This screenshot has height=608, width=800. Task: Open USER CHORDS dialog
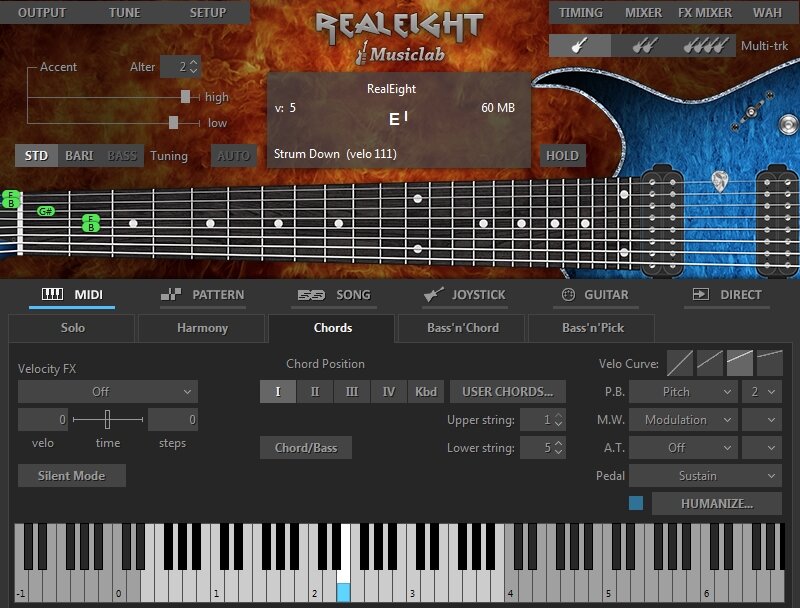(x=508, y=392)
